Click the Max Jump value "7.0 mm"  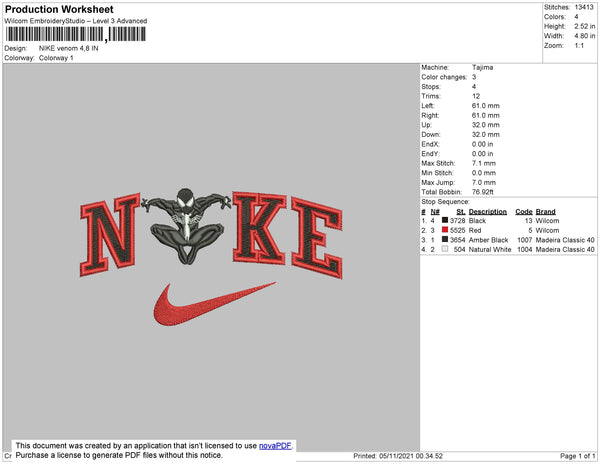pyautogui.click(x=484, y=182)
